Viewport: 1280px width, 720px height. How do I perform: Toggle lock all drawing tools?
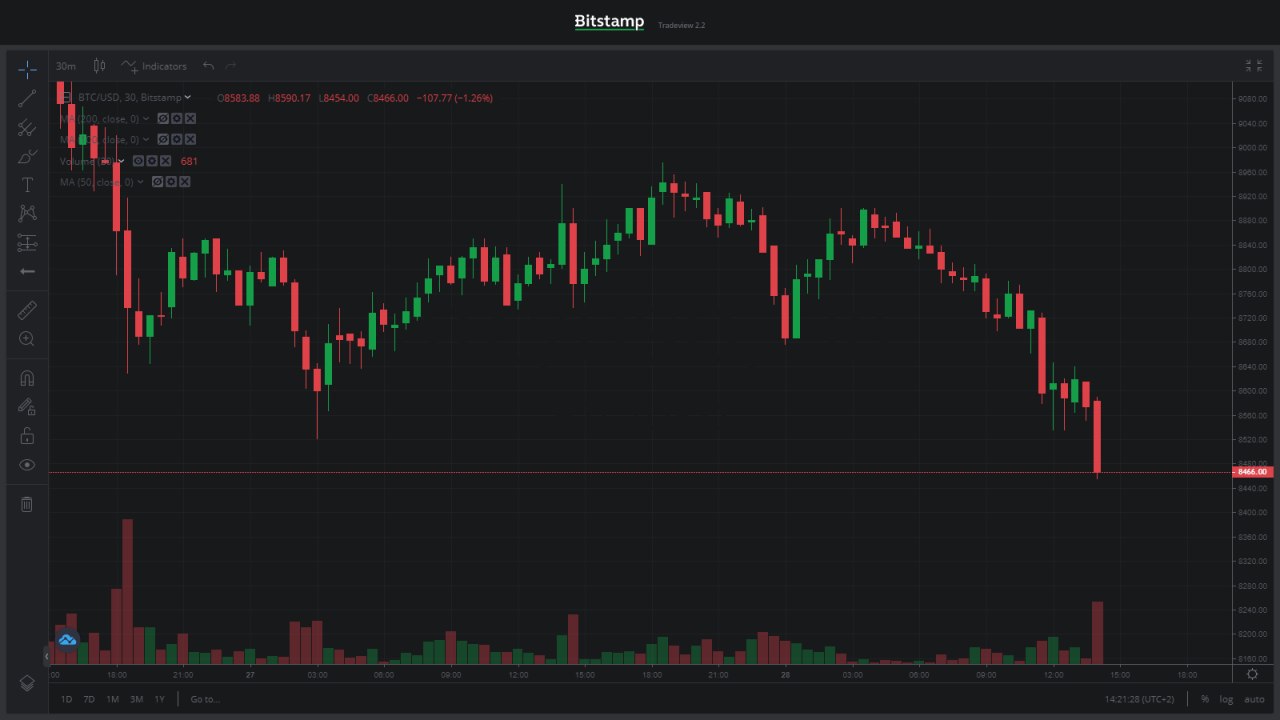pyautogui.click(x=27, y=436)
